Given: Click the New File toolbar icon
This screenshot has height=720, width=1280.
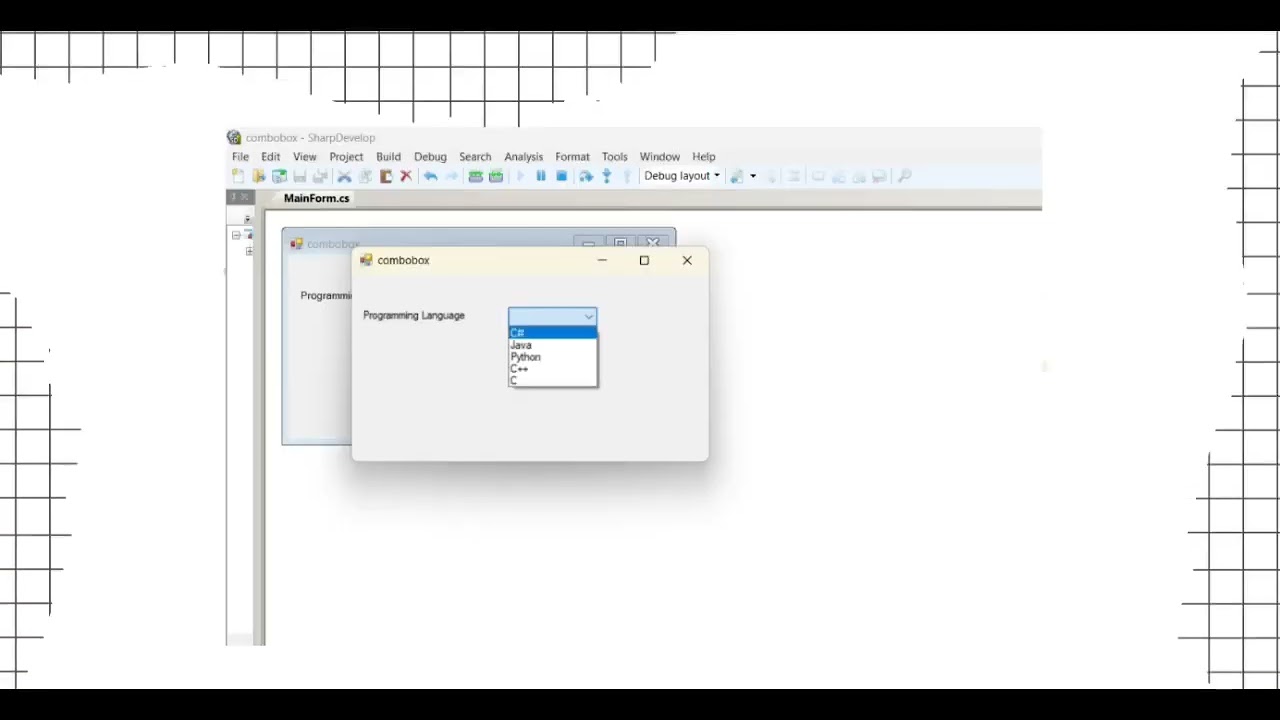Looking at the screenshot, I should 238,176.
